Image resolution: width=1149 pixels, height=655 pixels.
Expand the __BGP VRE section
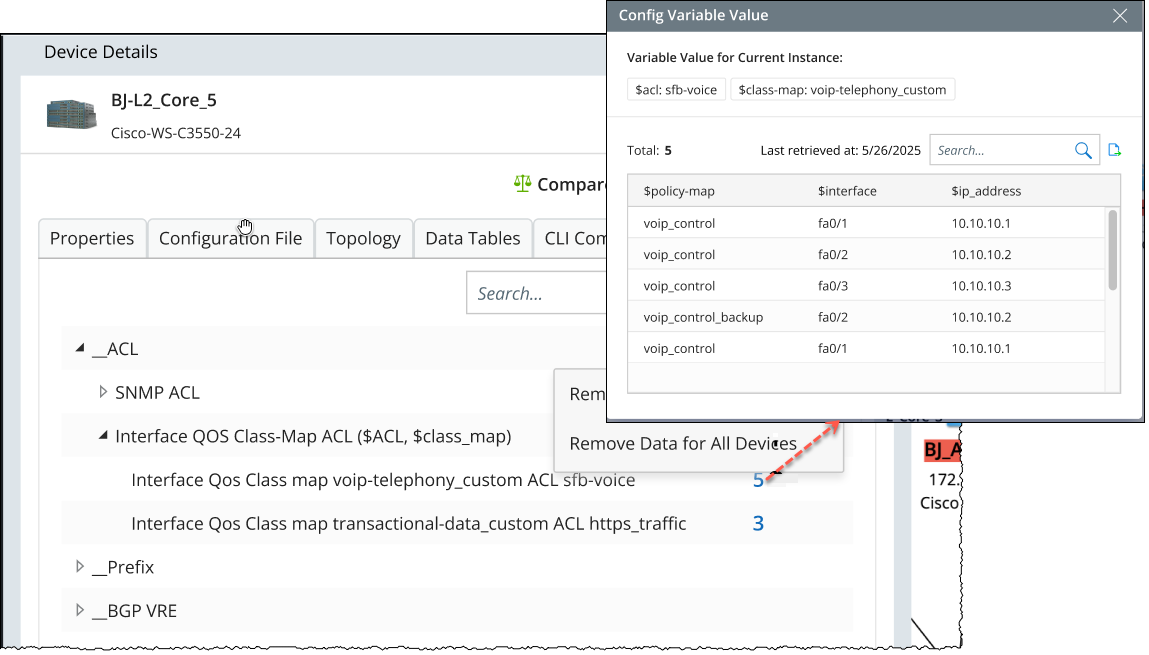click(x=80, y=610)
